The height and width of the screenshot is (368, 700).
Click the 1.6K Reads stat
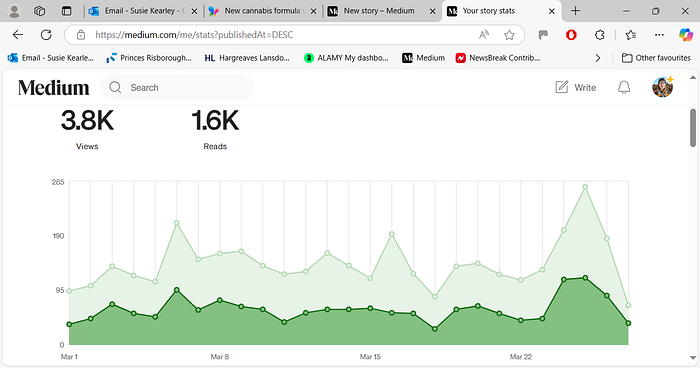click(x=215, y=130)
